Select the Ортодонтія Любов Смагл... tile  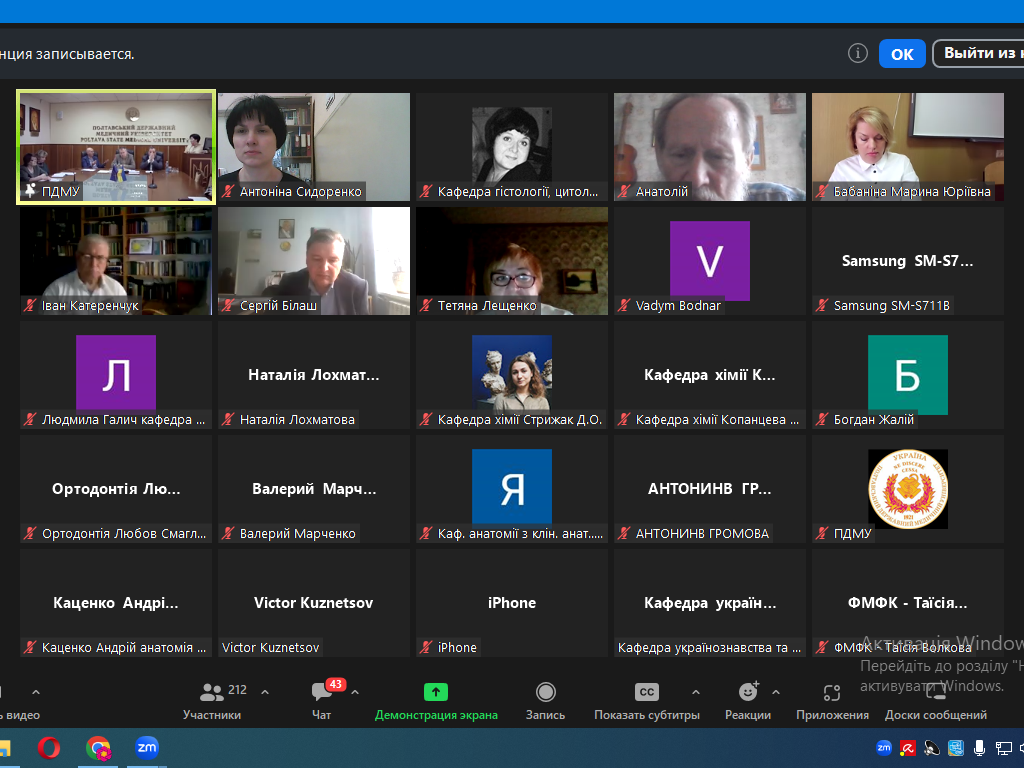[x=116, y=488]
